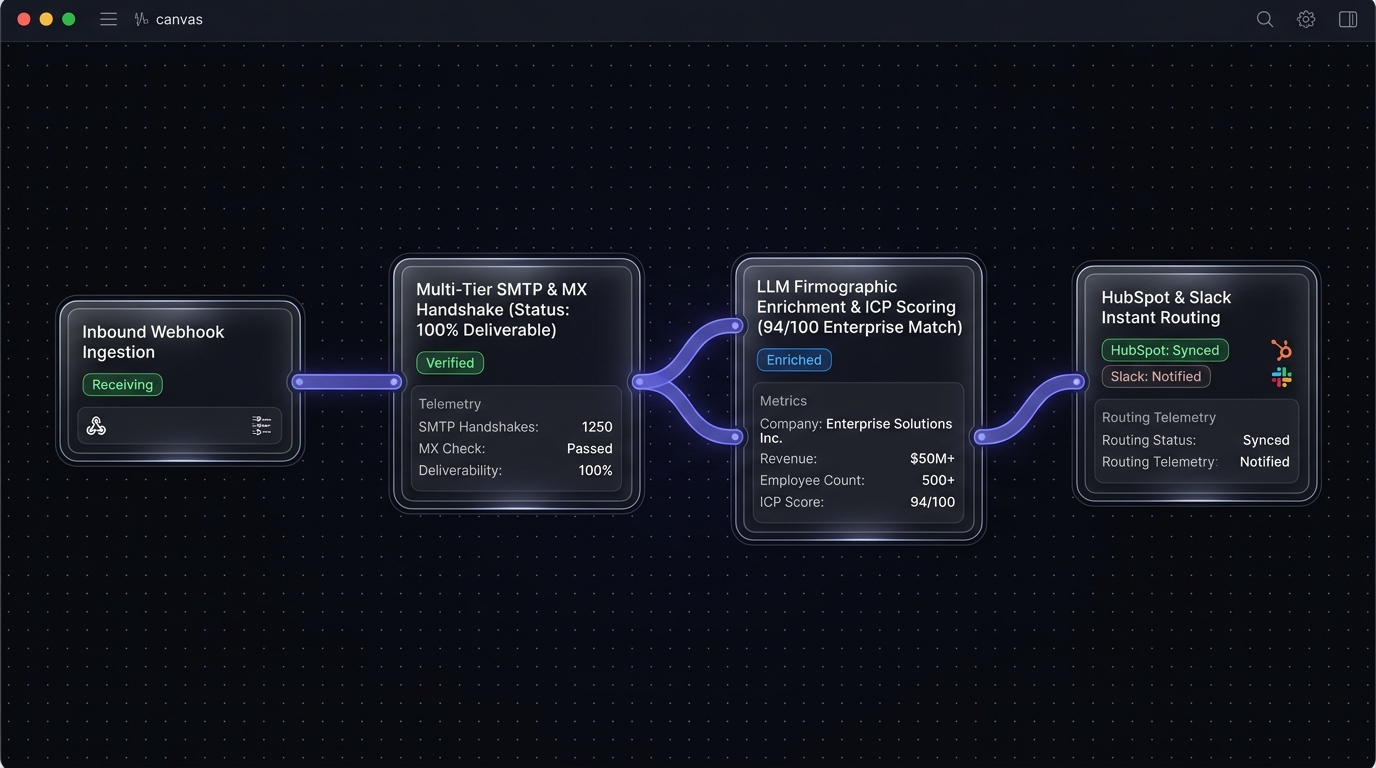Click the Employee Count 500+ value

[938, 481]
